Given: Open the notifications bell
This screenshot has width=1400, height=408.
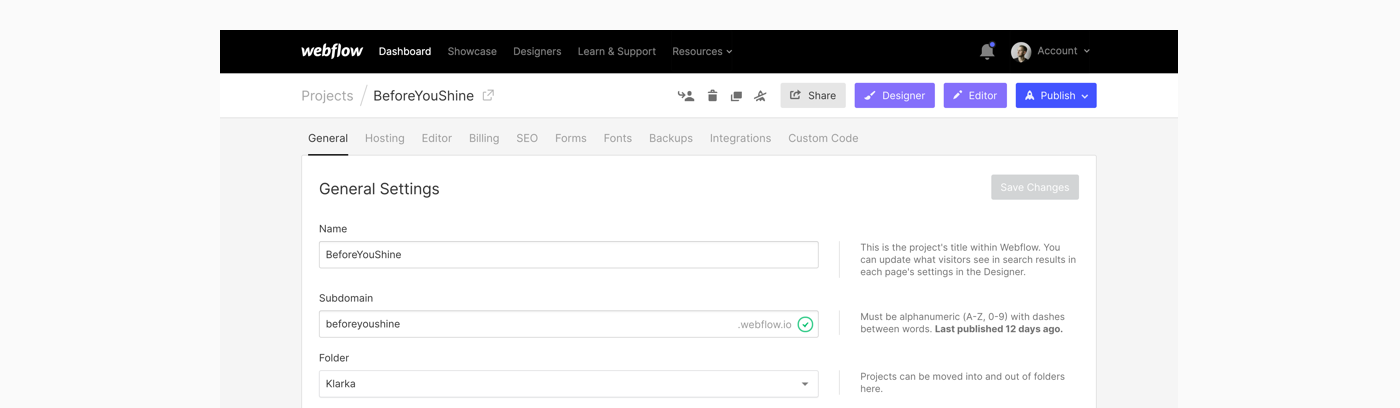Looking at the screenshot, I should pyautogui.click(x=987, y=51).
